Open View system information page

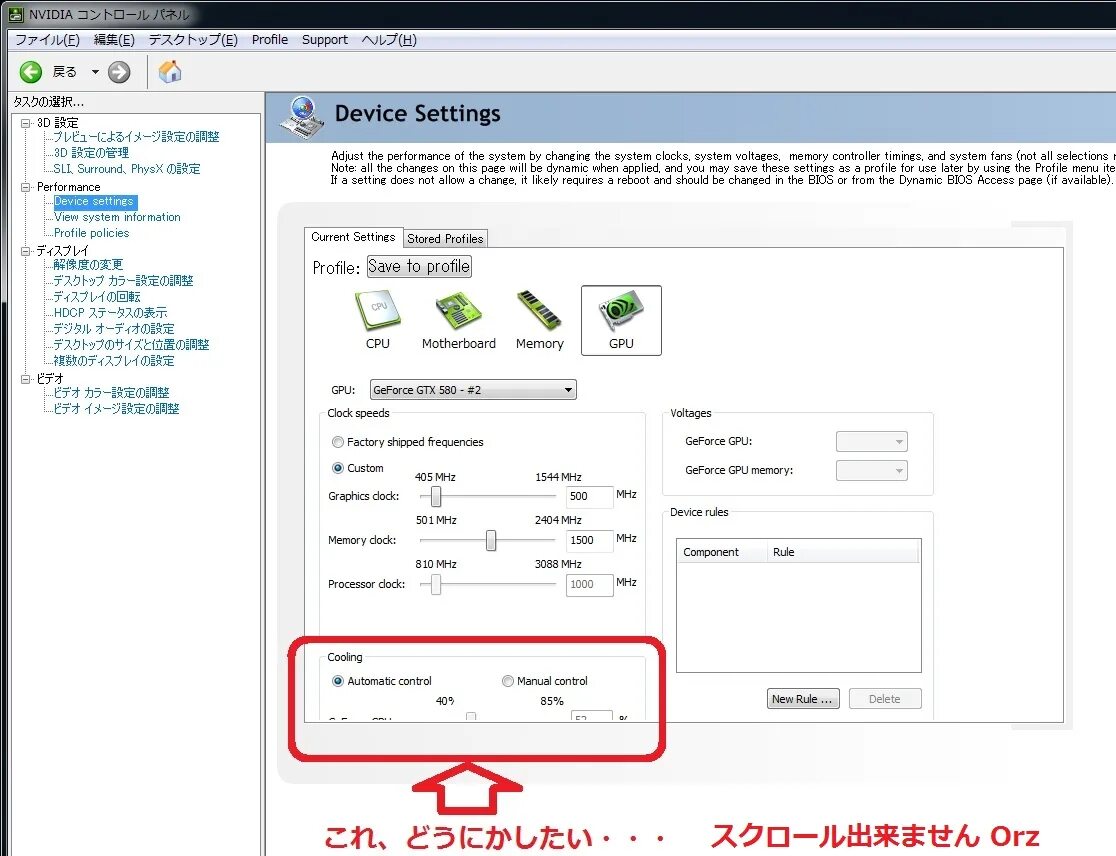[117, 217]
